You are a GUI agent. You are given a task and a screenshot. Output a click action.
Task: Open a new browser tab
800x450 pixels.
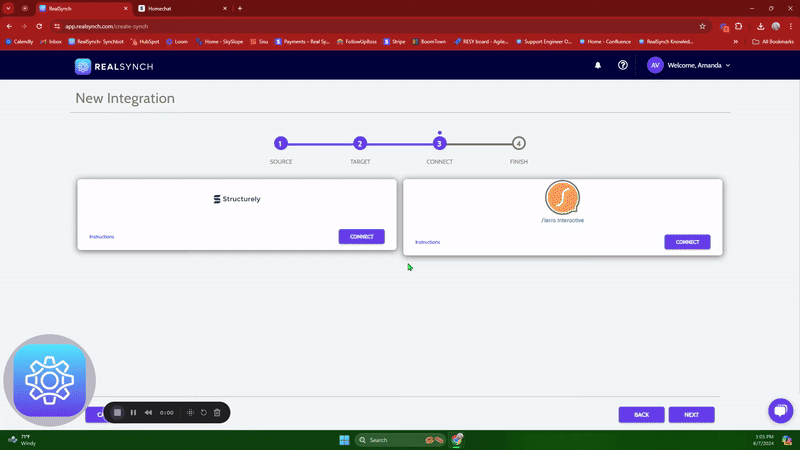pos(240,9)
